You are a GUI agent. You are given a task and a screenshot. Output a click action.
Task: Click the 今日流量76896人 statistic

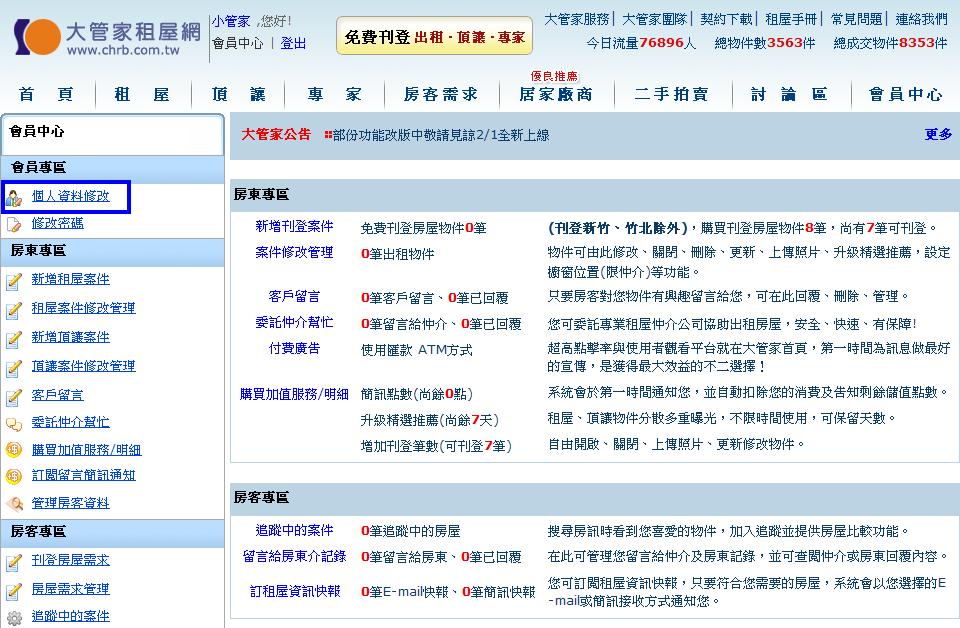click(x=641, y=43)
